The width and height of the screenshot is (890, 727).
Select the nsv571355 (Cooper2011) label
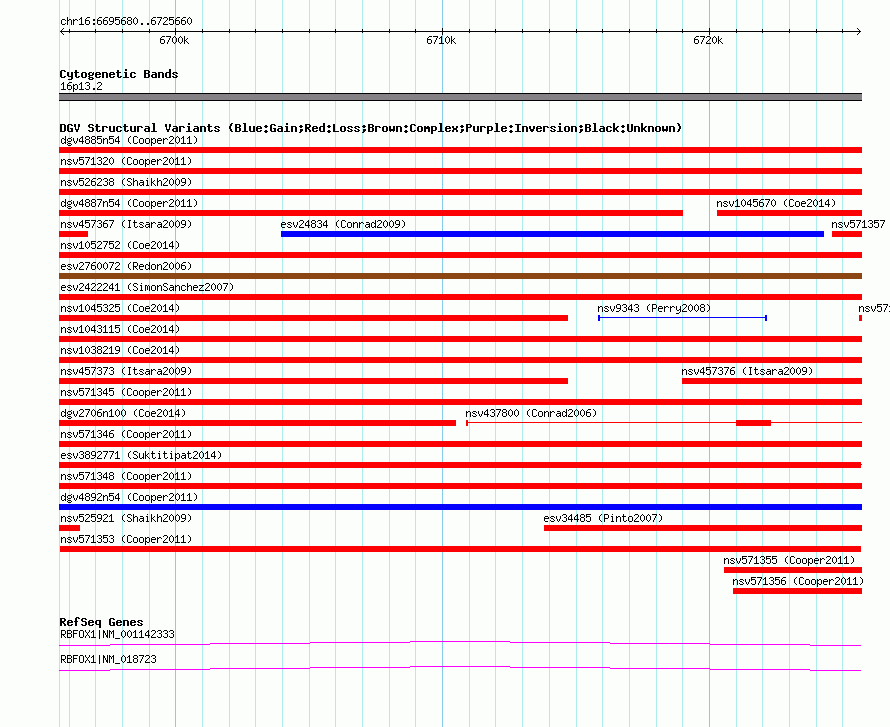pyautogui.click(x=789, y=560)
